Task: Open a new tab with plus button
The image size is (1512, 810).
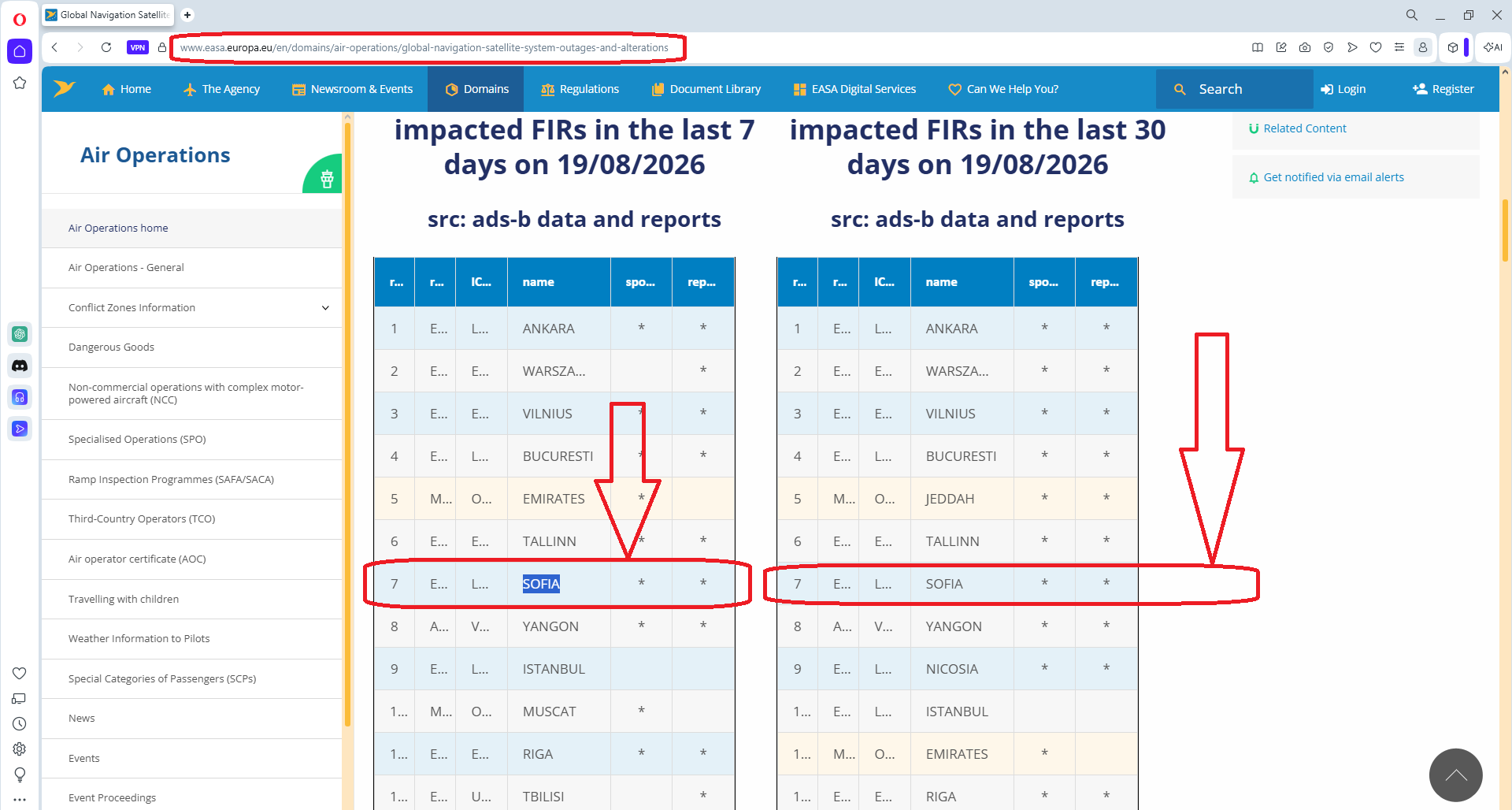Action: [187, 15]
